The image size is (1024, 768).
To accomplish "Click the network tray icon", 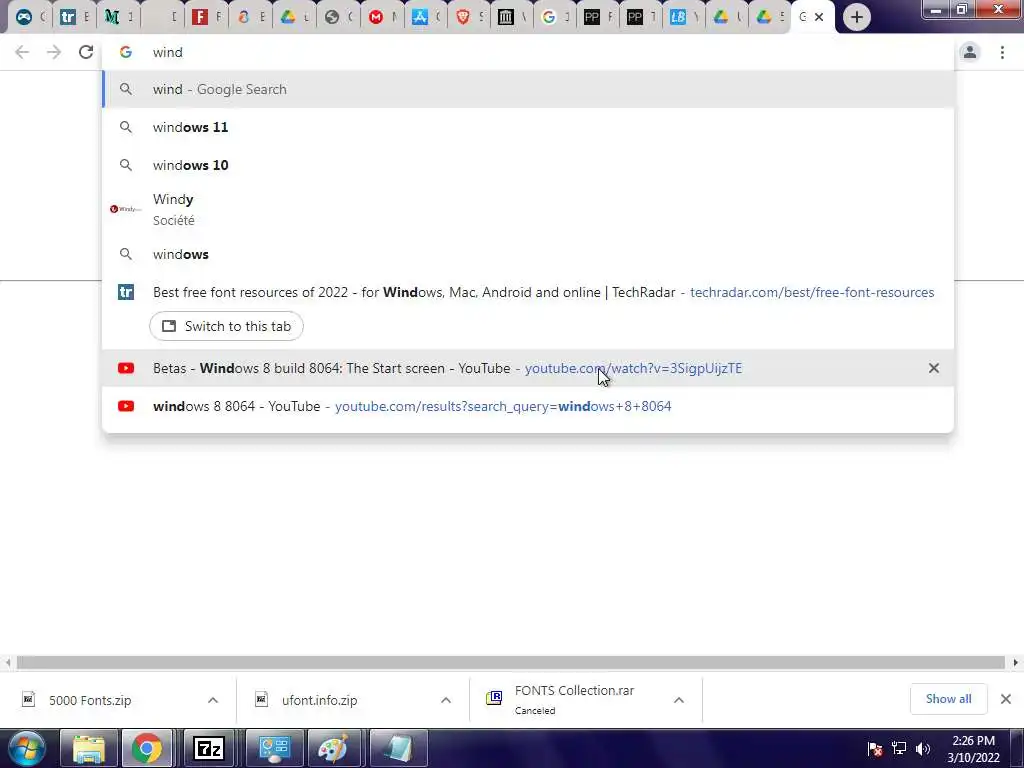I will click(x=899, y=749).
